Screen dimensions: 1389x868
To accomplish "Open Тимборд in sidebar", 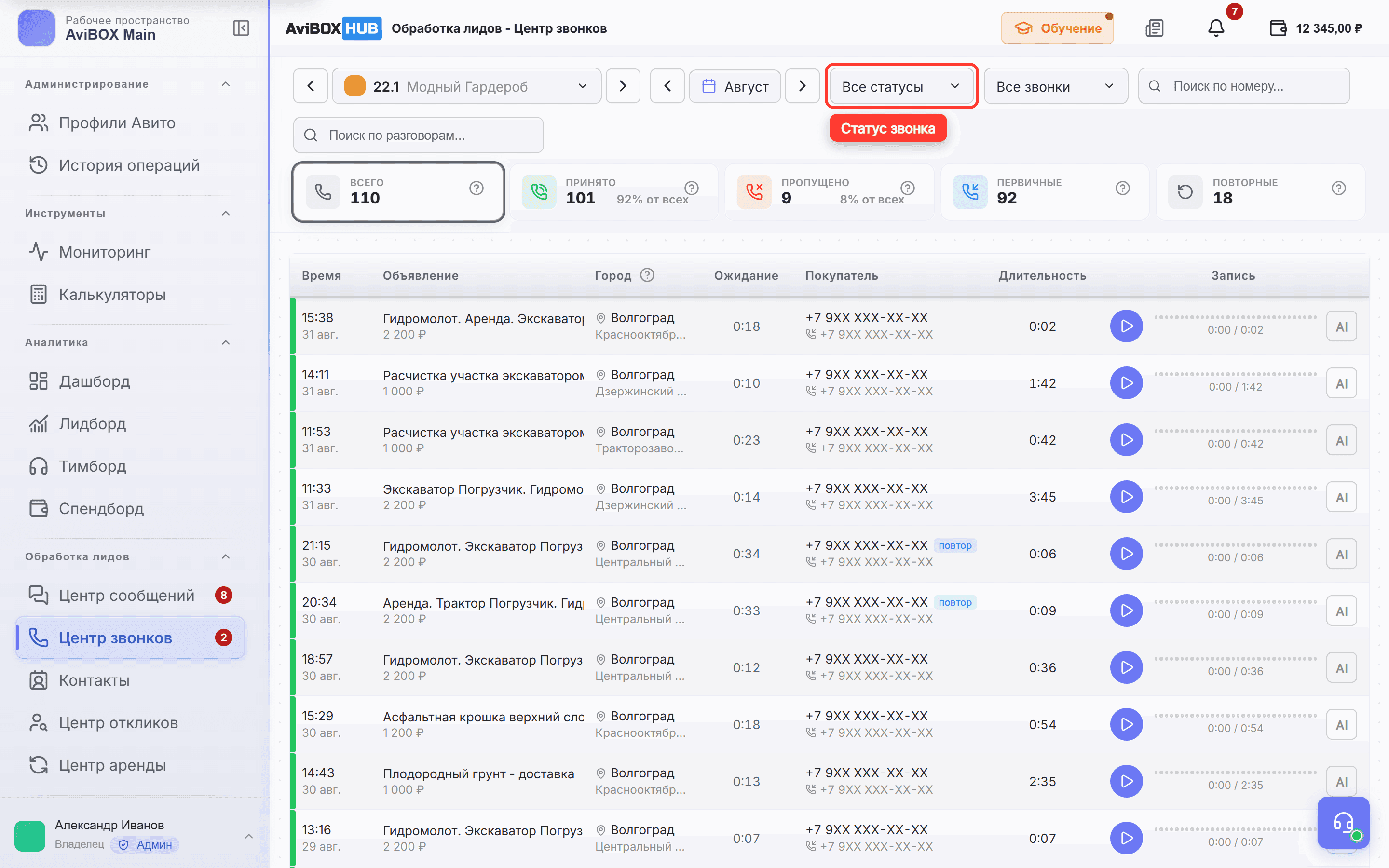I will click(130, 466).
